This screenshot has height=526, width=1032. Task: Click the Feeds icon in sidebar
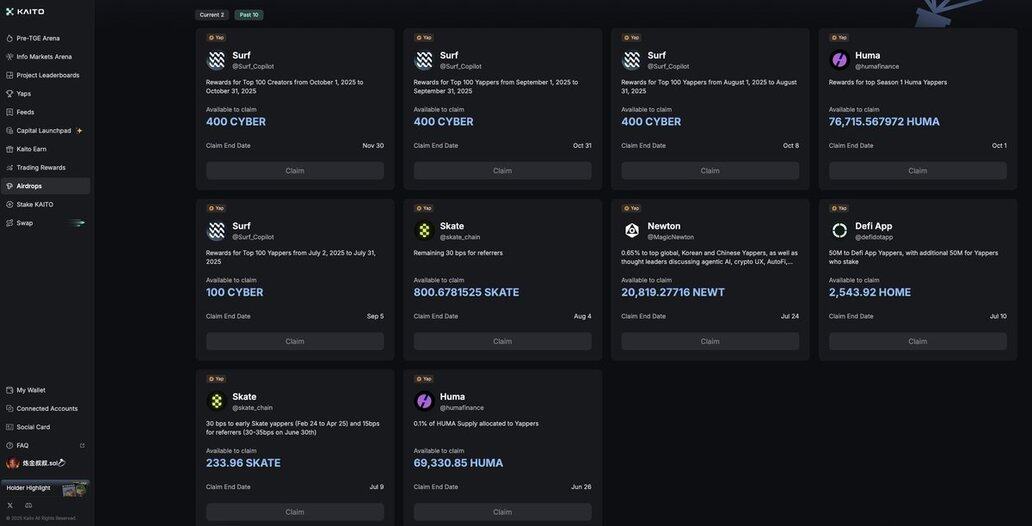click(10, 112)
